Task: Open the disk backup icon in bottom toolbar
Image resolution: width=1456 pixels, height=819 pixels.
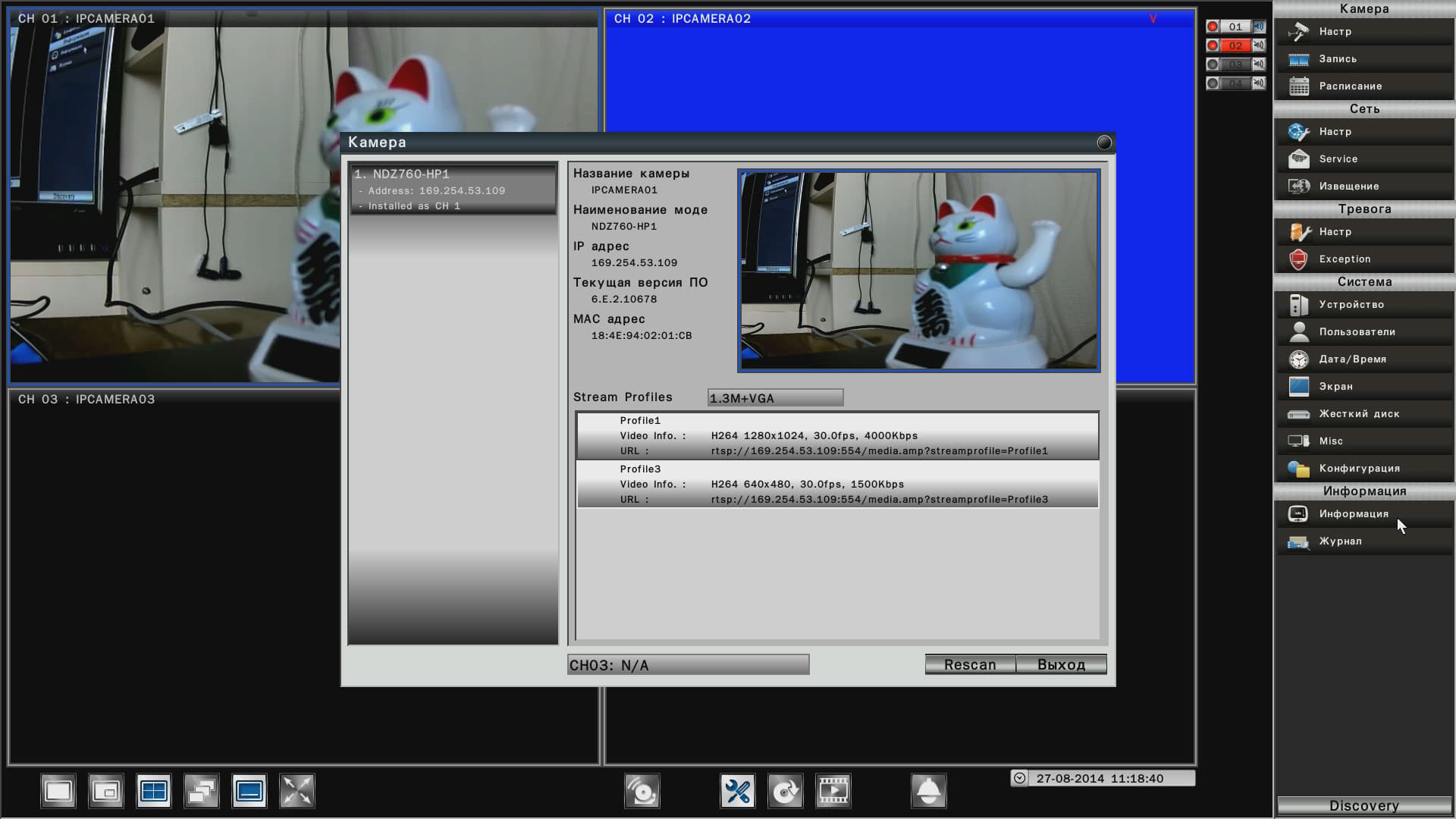Action: coord(785,792)
